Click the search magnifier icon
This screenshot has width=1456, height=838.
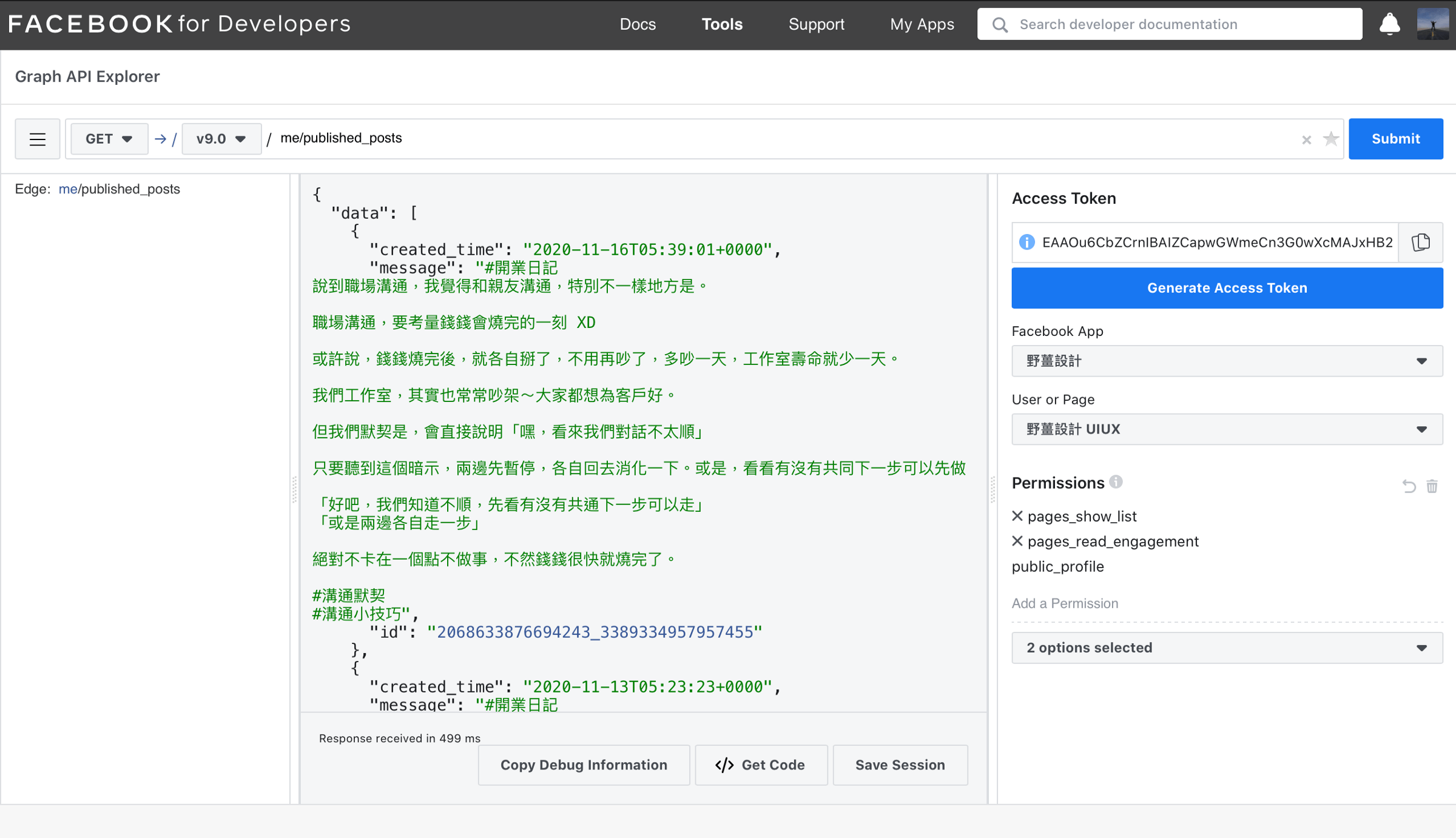[1000, 25]
